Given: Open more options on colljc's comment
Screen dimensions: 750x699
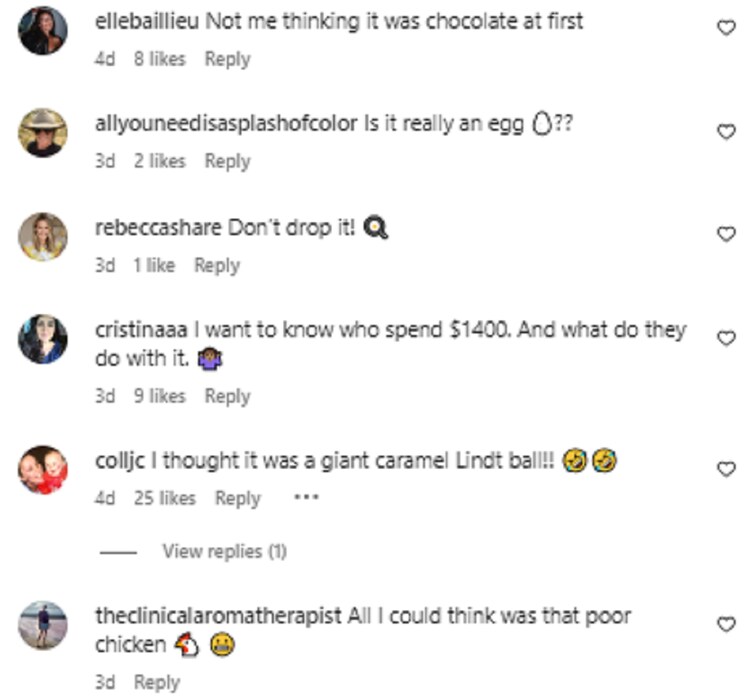Looking at the screenshot, I should coord(306,498).
